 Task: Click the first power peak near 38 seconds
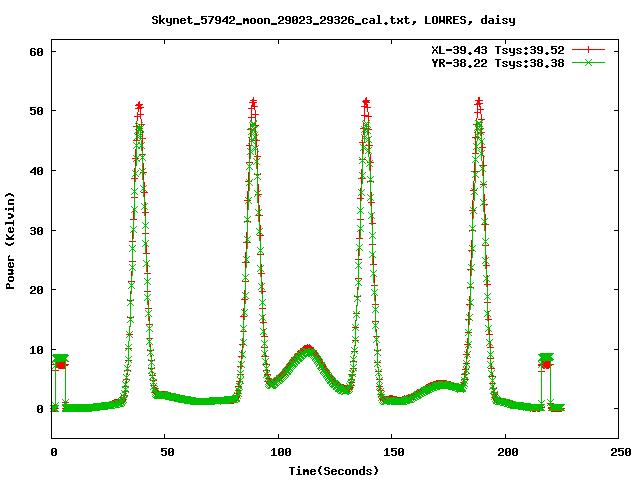pos(139,107)
